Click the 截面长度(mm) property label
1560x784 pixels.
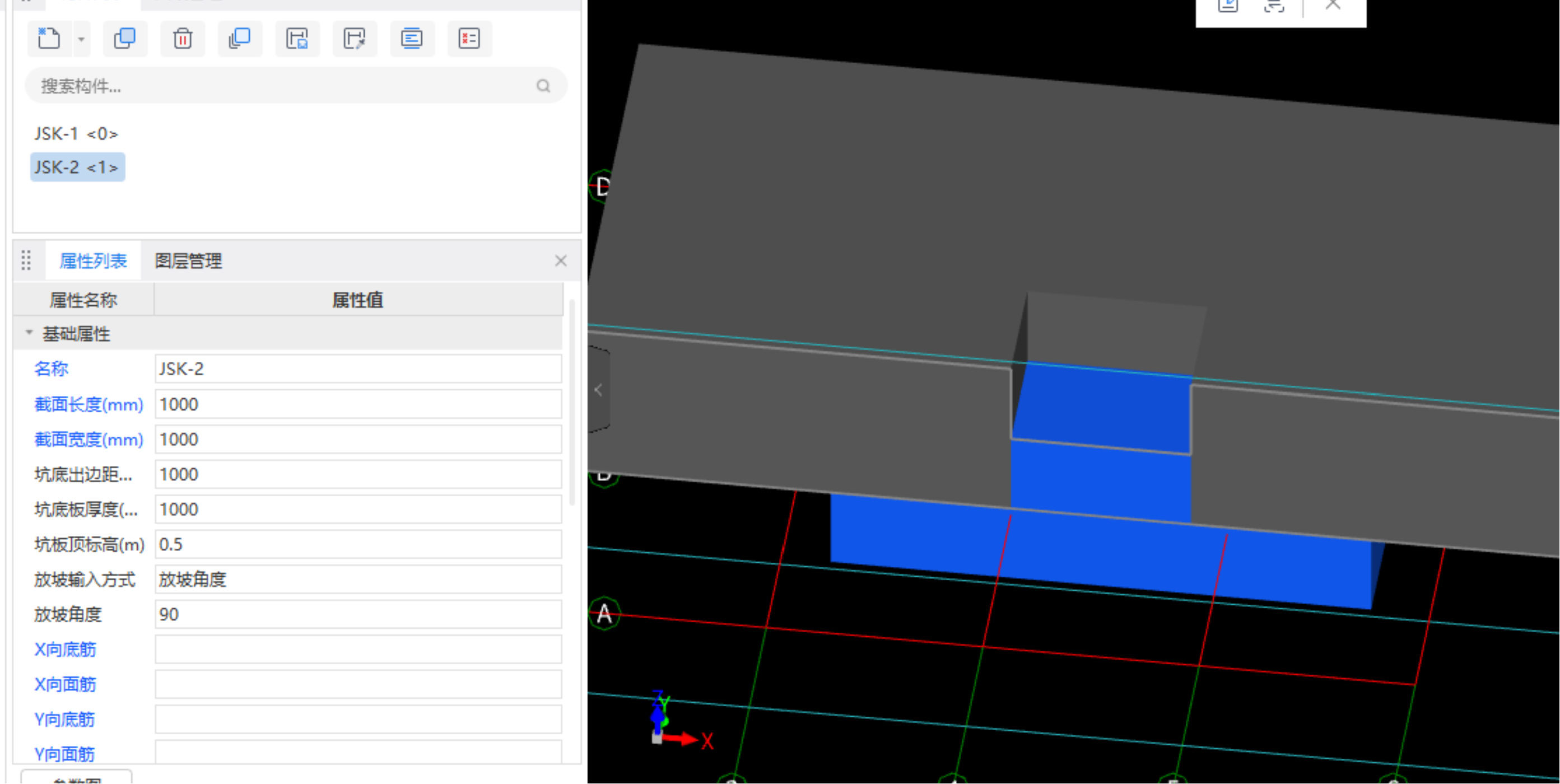[89, 404]
